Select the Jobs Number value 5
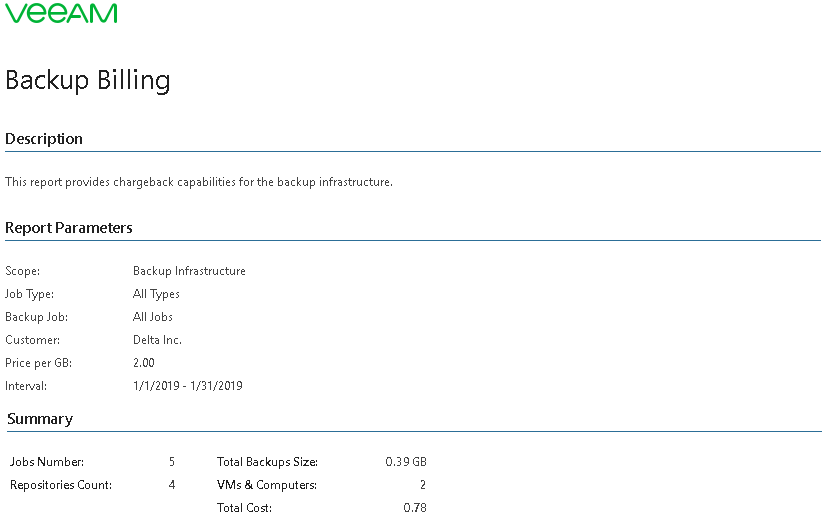This screenshot has height=523, width=822. [172, 462]
